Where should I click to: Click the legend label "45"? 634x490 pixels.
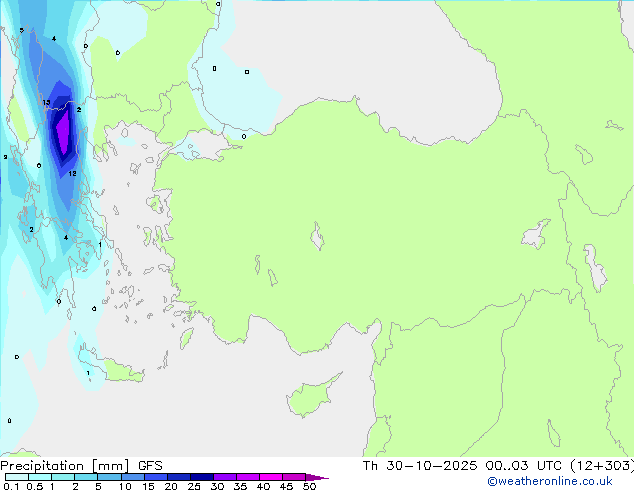point(286,486)
